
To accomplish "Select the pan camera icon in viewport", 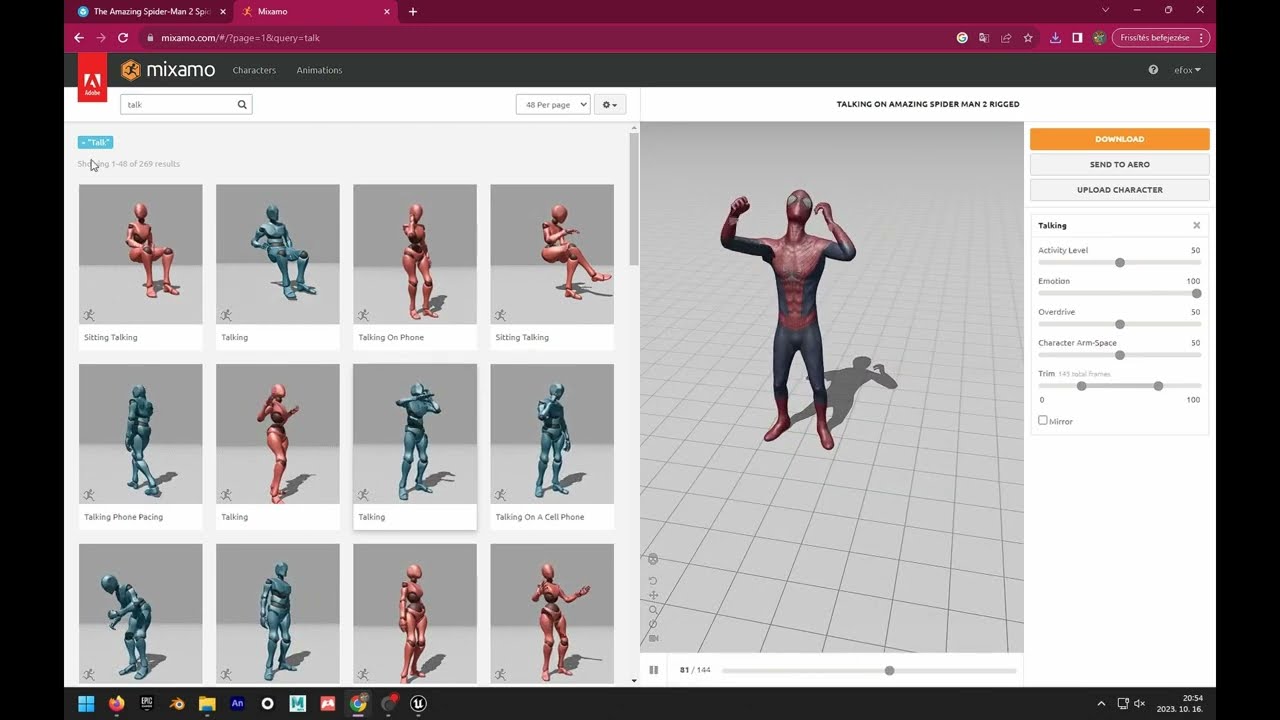I will pyautogui.click(x=653, y=595).
